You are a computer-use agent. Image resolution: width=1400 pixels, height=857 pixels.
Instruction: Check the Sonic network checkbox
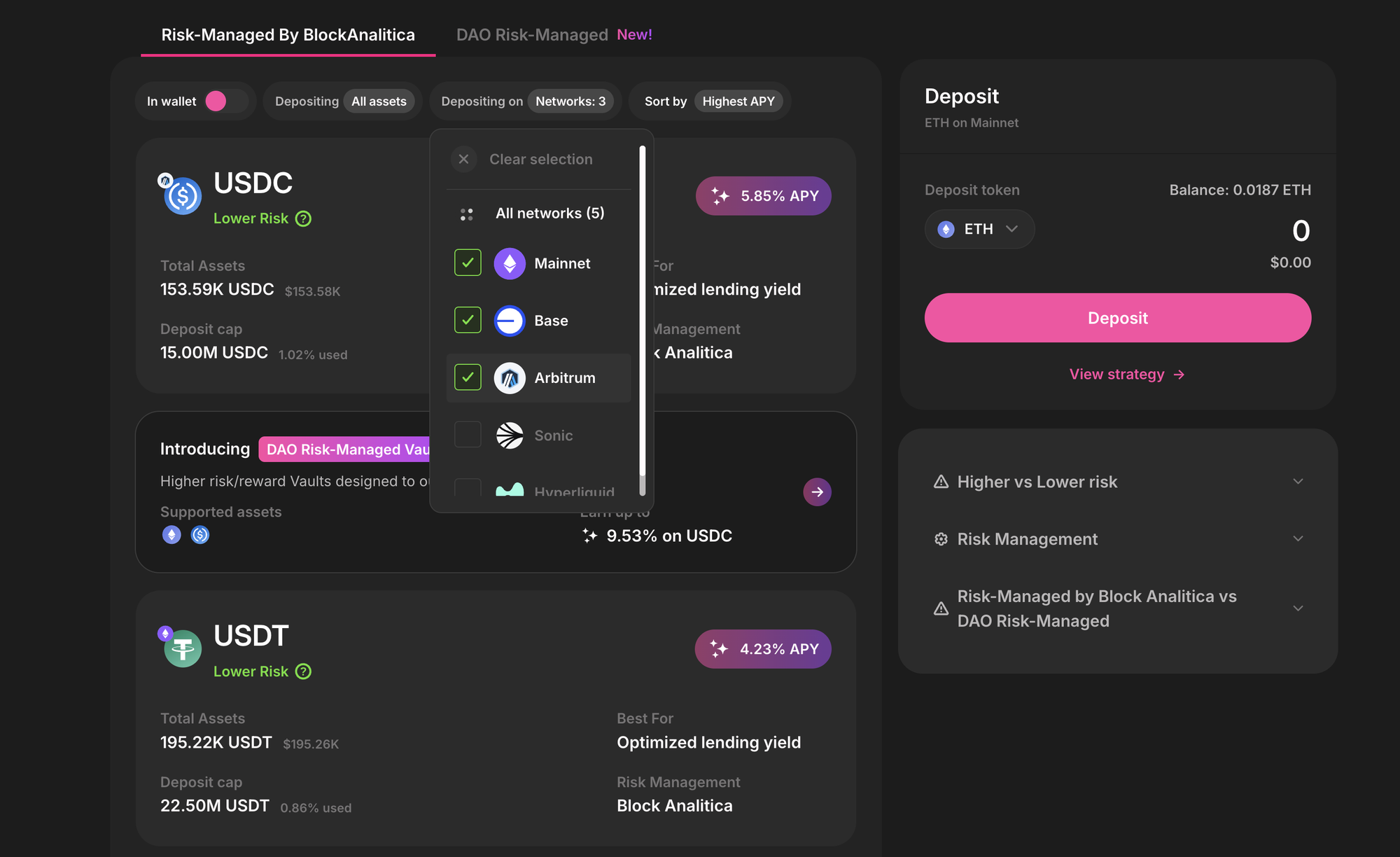tap(468, 435)
